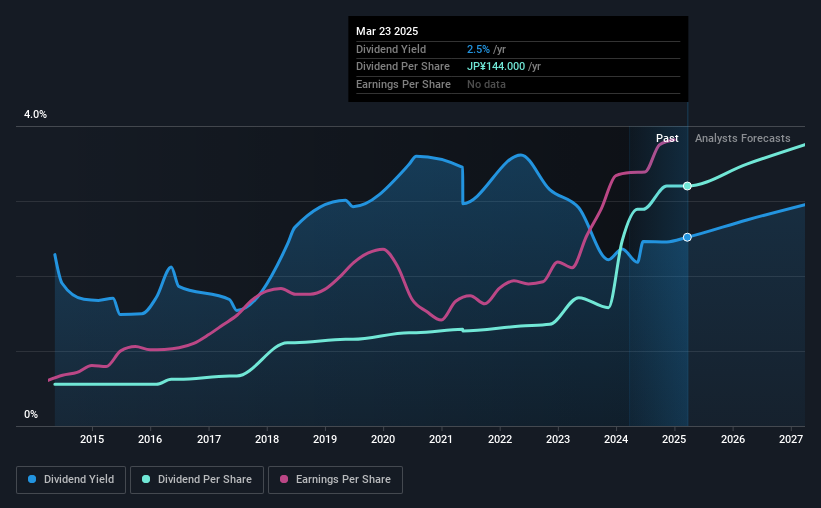Click the tooltip Dividend Per Share row label
The width and height of the screenshot is (821, 508).
point(403,67)
